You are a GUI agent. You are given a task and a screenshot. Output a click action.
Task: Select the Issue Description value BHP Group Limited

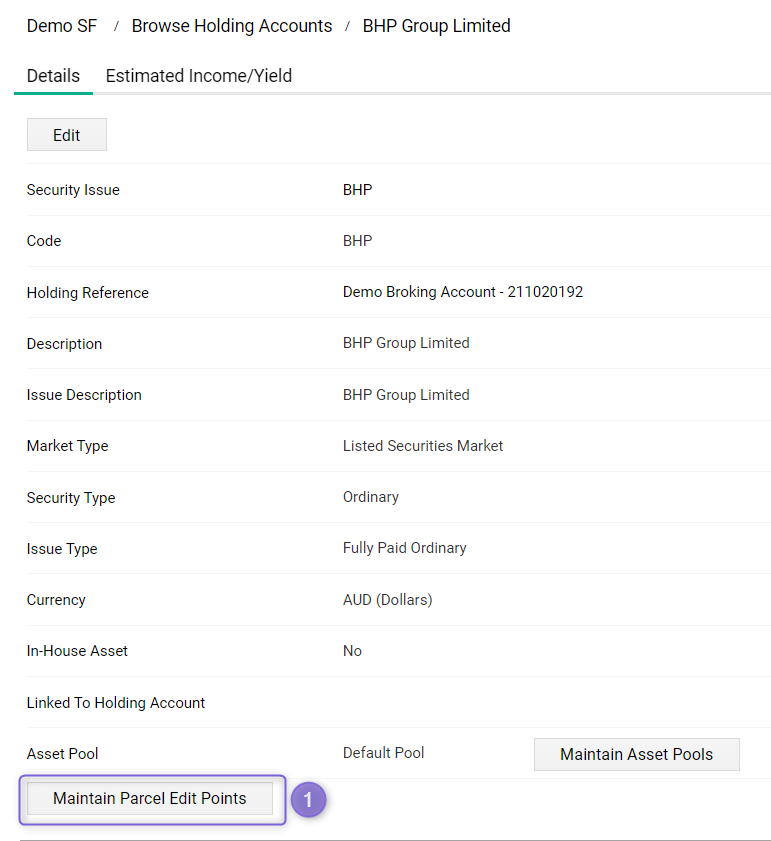click(406, 395)
